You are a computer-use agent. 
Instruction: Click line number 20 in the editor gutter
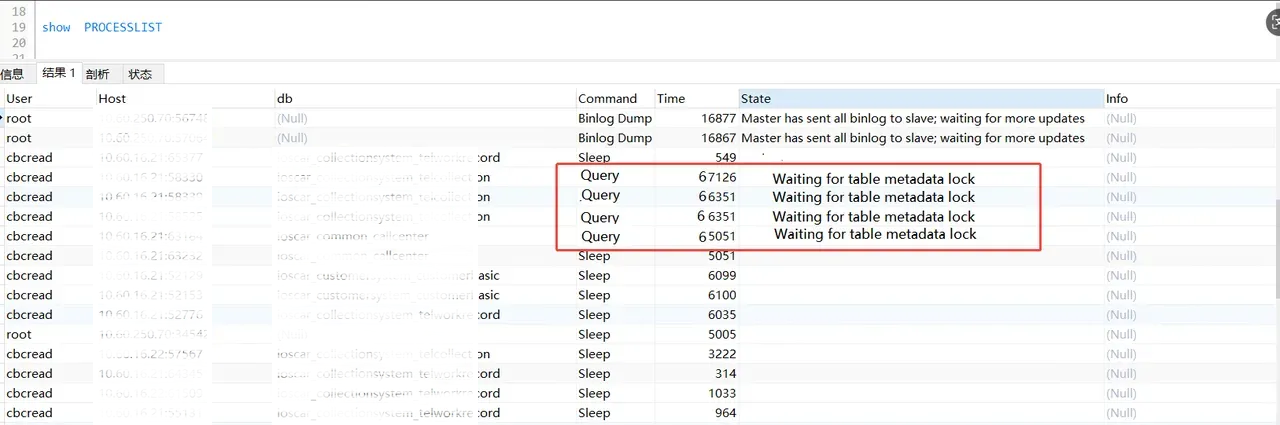(19, 43)
